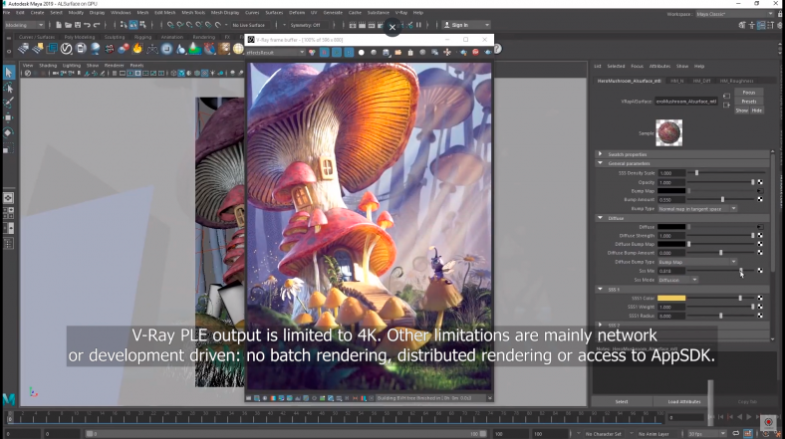Click the go to input connection icon

[726, 96]
